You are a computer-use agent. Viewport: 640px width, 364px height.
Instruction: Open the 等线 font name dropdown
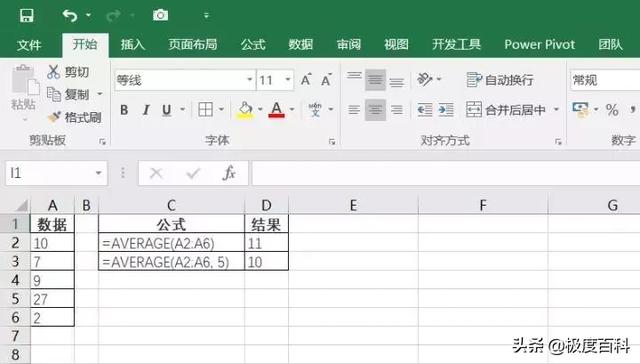250,80
